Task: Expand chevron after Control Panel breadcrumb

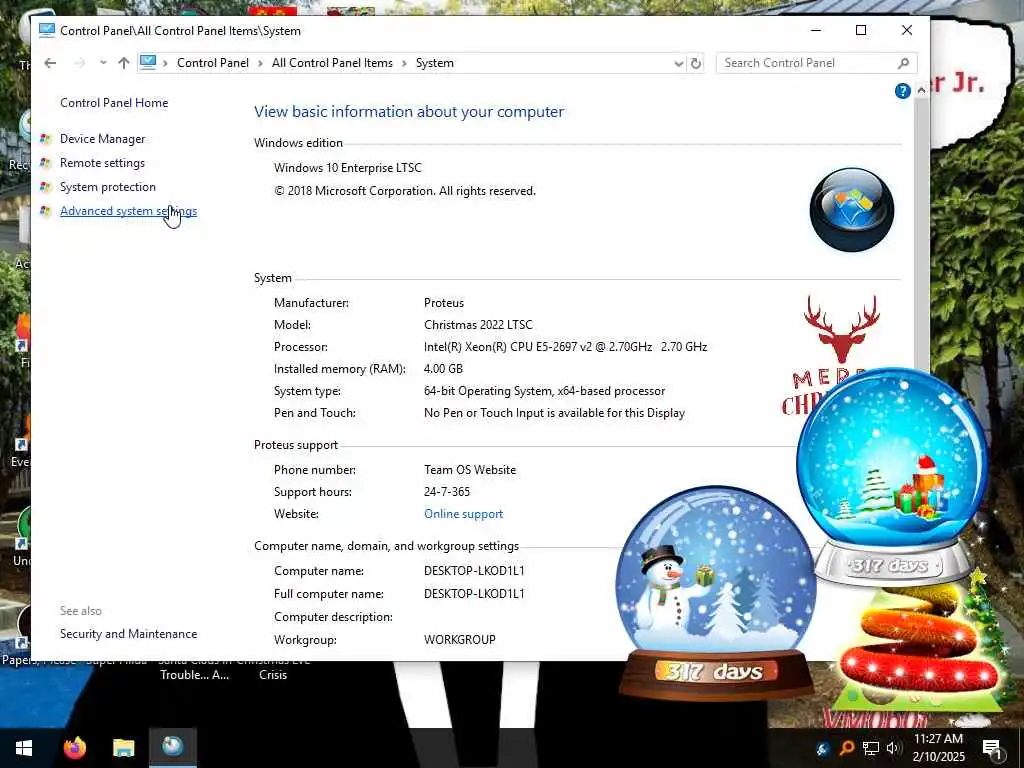Action: coord(260,63)
